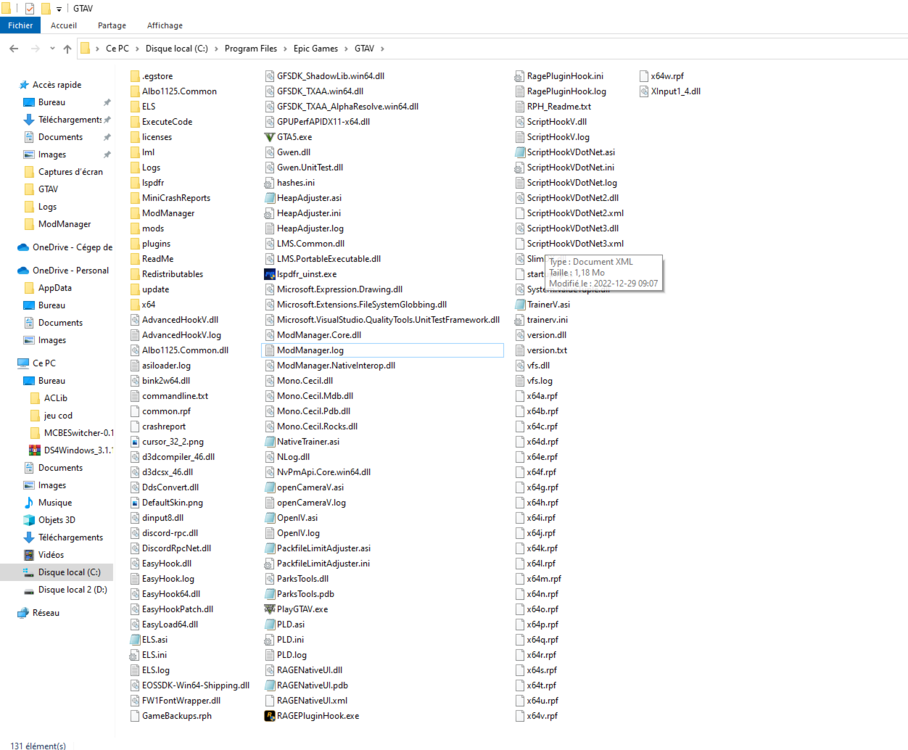
Task: Open Objets 3D in navigation pane
Action: point(57,520)
